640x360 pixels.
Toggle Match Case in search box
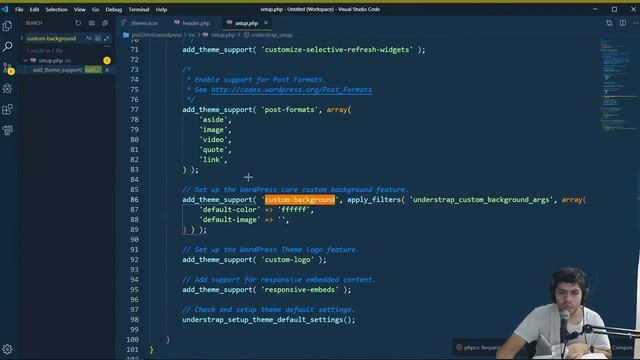[x=89, y=38]
